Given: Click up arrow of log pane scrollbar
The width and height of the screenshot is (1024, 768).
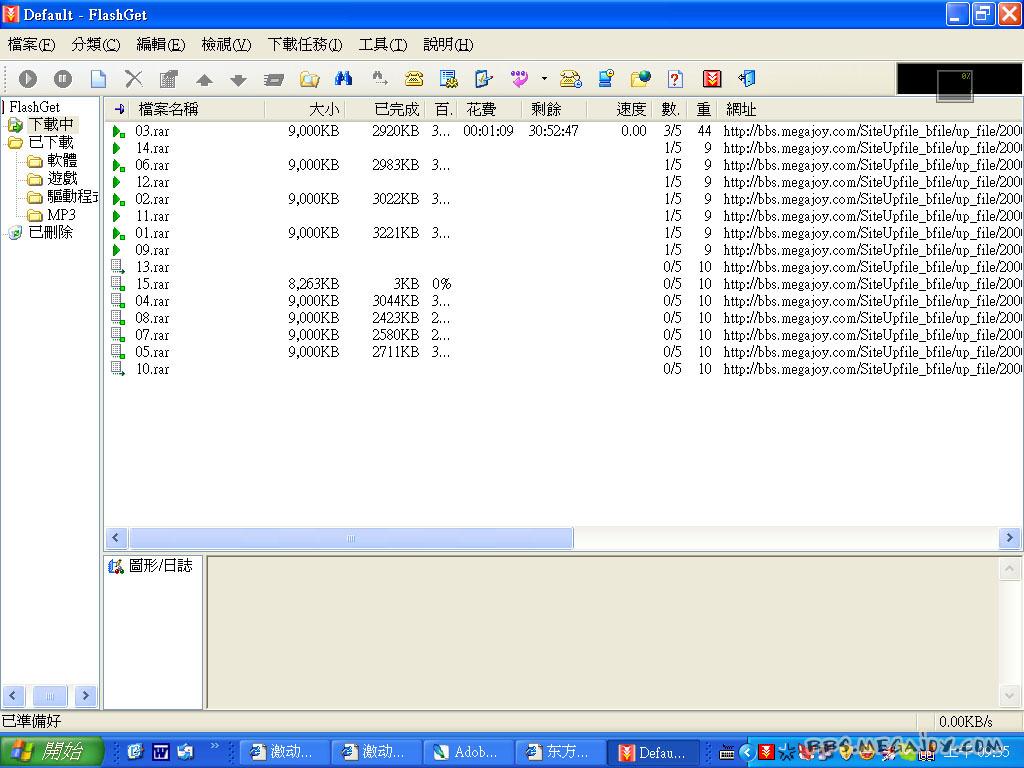Looking at the screenshot, I should coord(1010,569).
